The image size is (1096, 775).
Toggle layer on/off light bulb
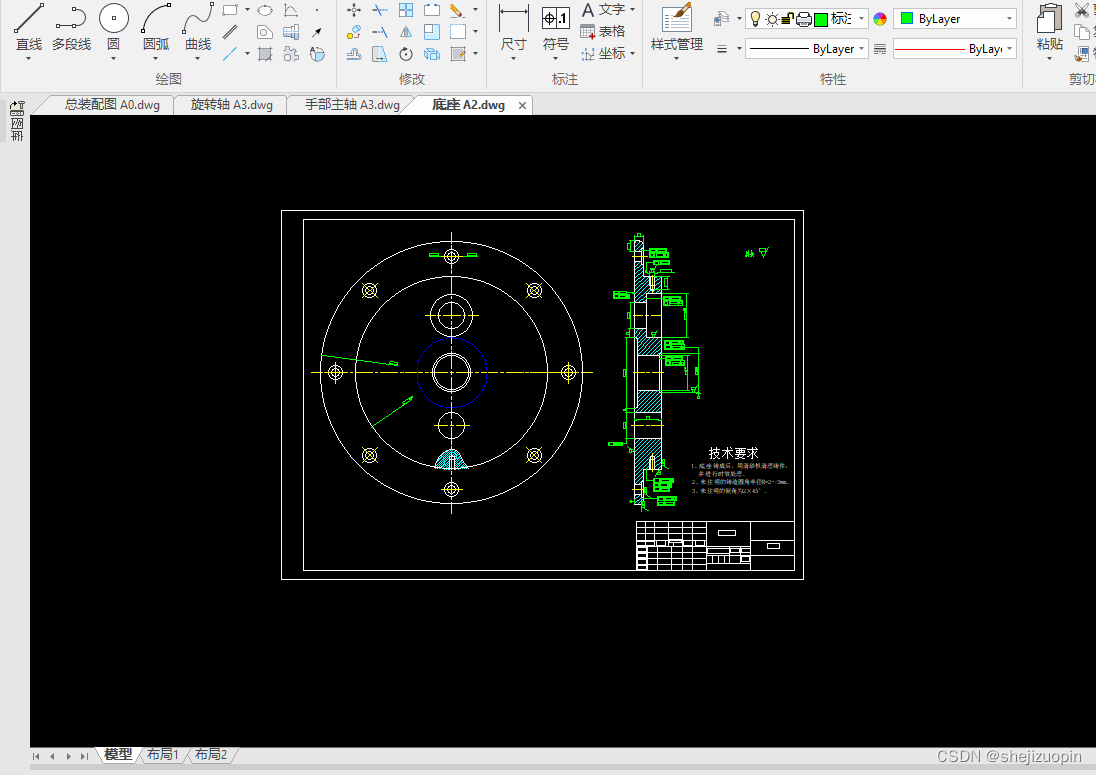[x=756, y=19]
